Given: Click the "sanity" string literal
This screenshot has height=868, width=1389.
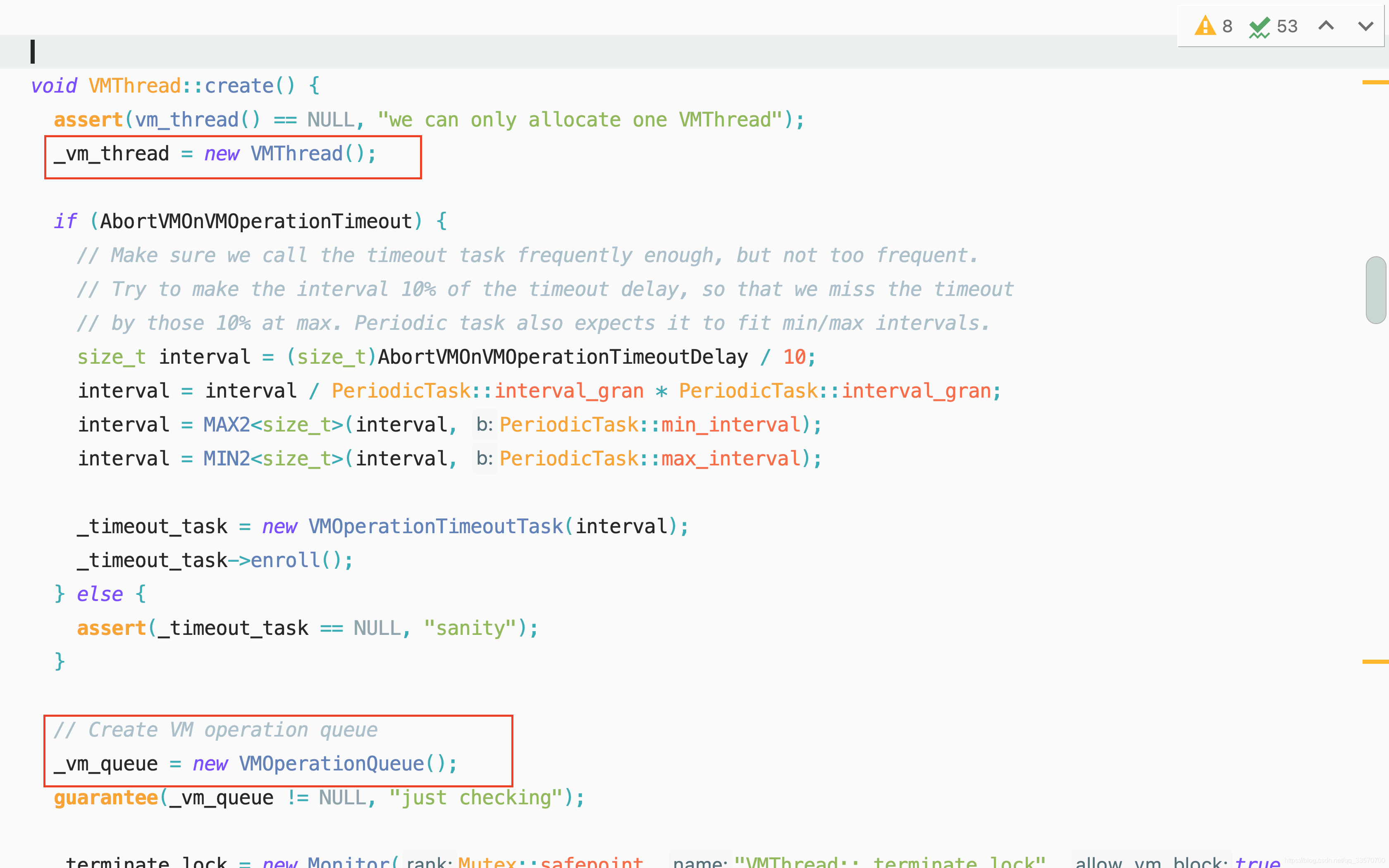Looking at the screenshot, I should point(470,628).
